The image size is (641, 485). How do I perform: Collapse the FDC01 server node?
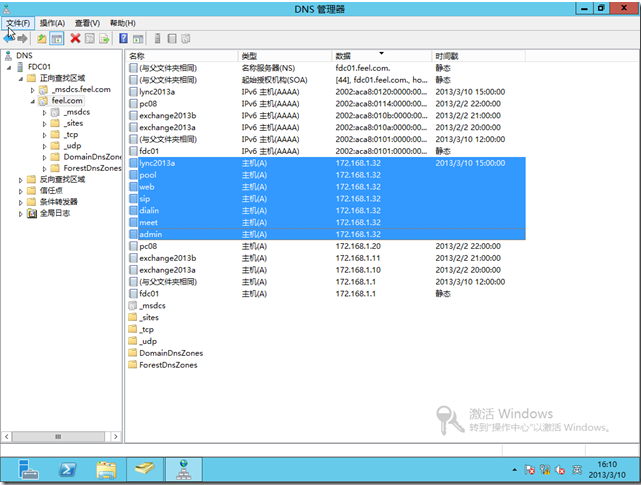(9, 67)
